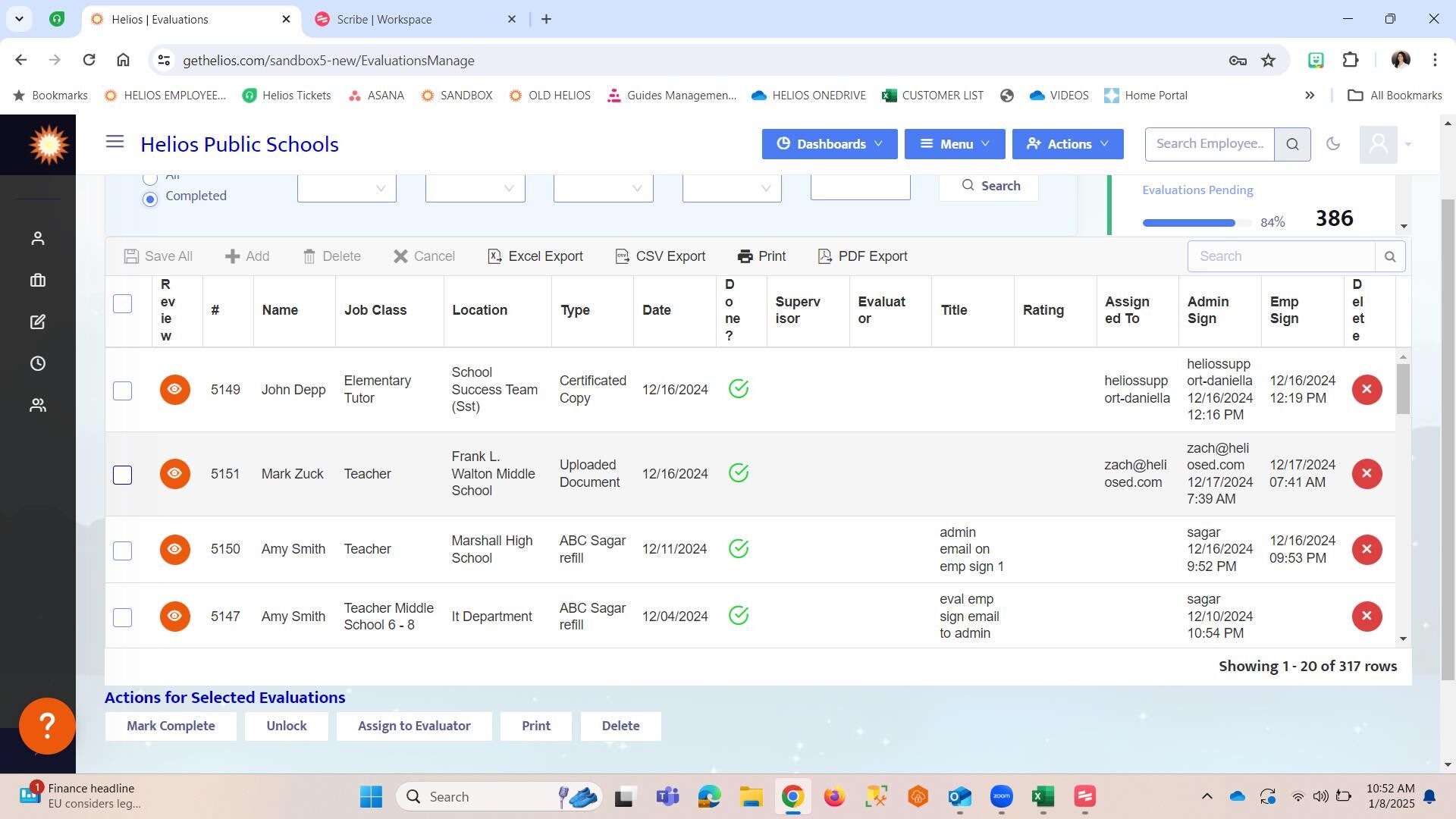Click Assign to Evaluator button

[414, 726]
